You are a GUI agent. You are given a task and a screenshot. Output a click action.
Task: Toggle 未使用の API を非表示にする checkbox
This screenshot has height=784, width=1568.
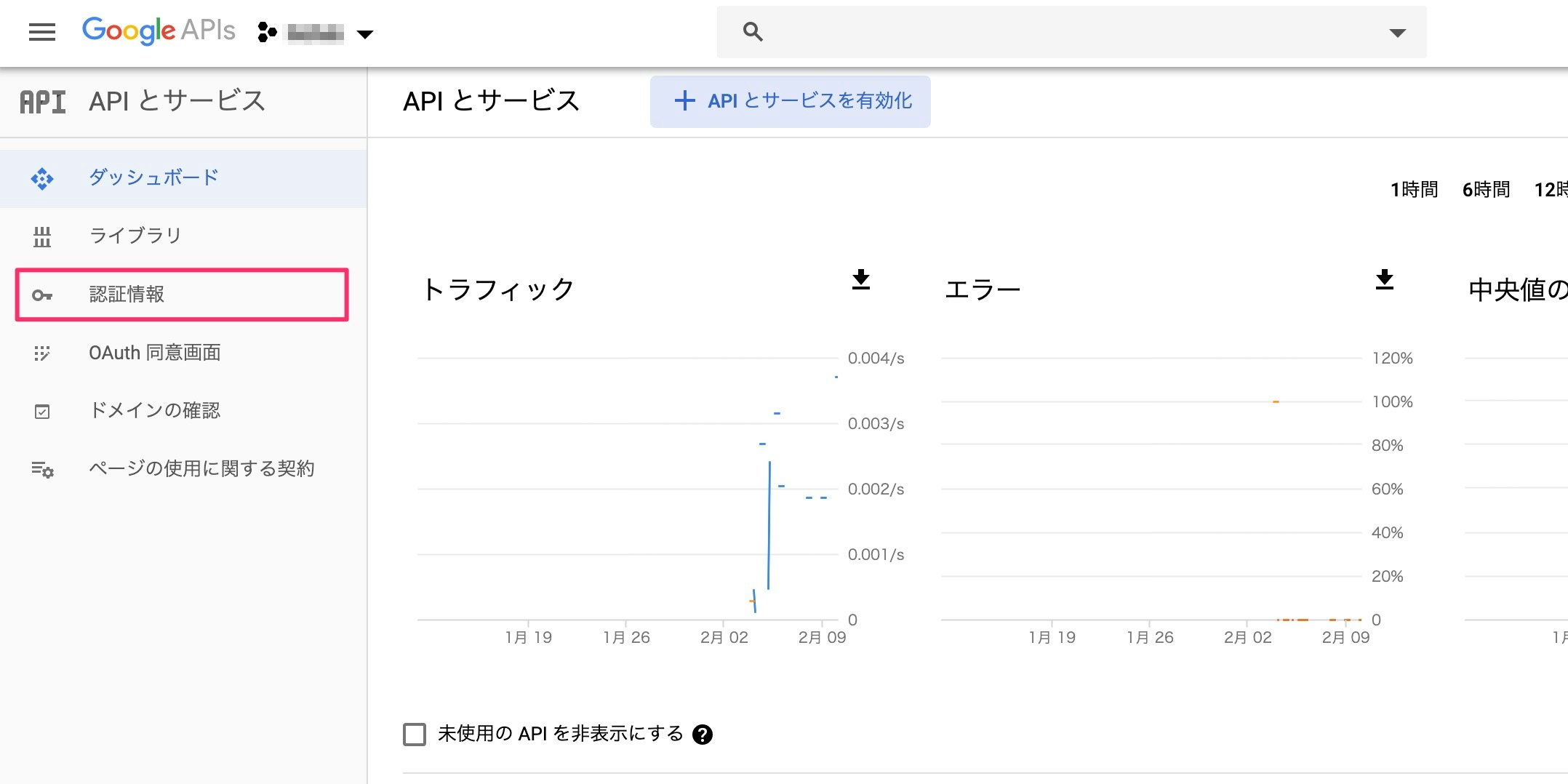coord(415,735)
